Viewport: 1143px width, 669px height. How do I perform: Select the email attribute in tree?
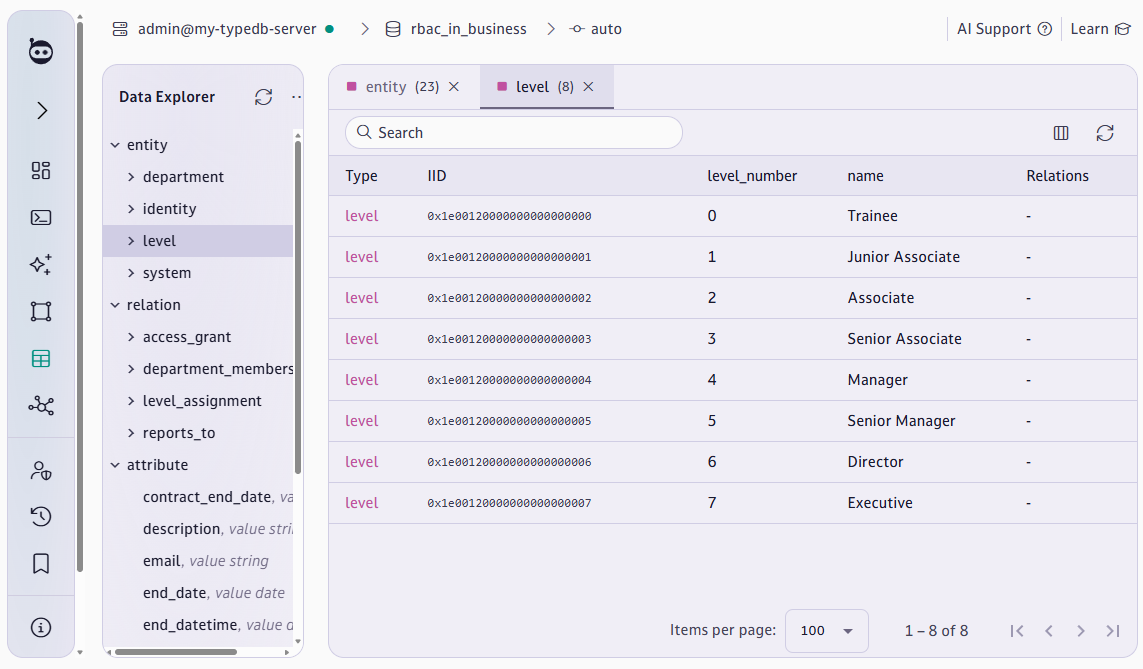(161, 561)
